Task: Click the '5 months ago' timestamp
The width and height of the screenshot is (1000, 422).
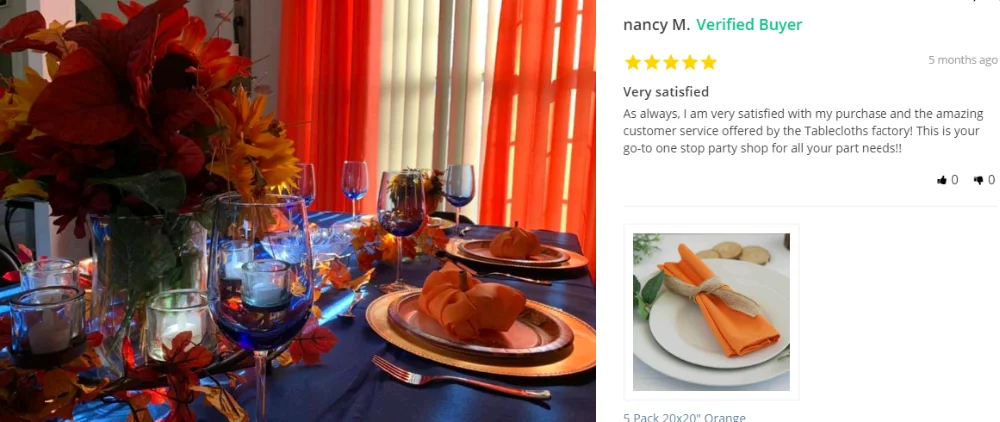Action: [962, 60]
